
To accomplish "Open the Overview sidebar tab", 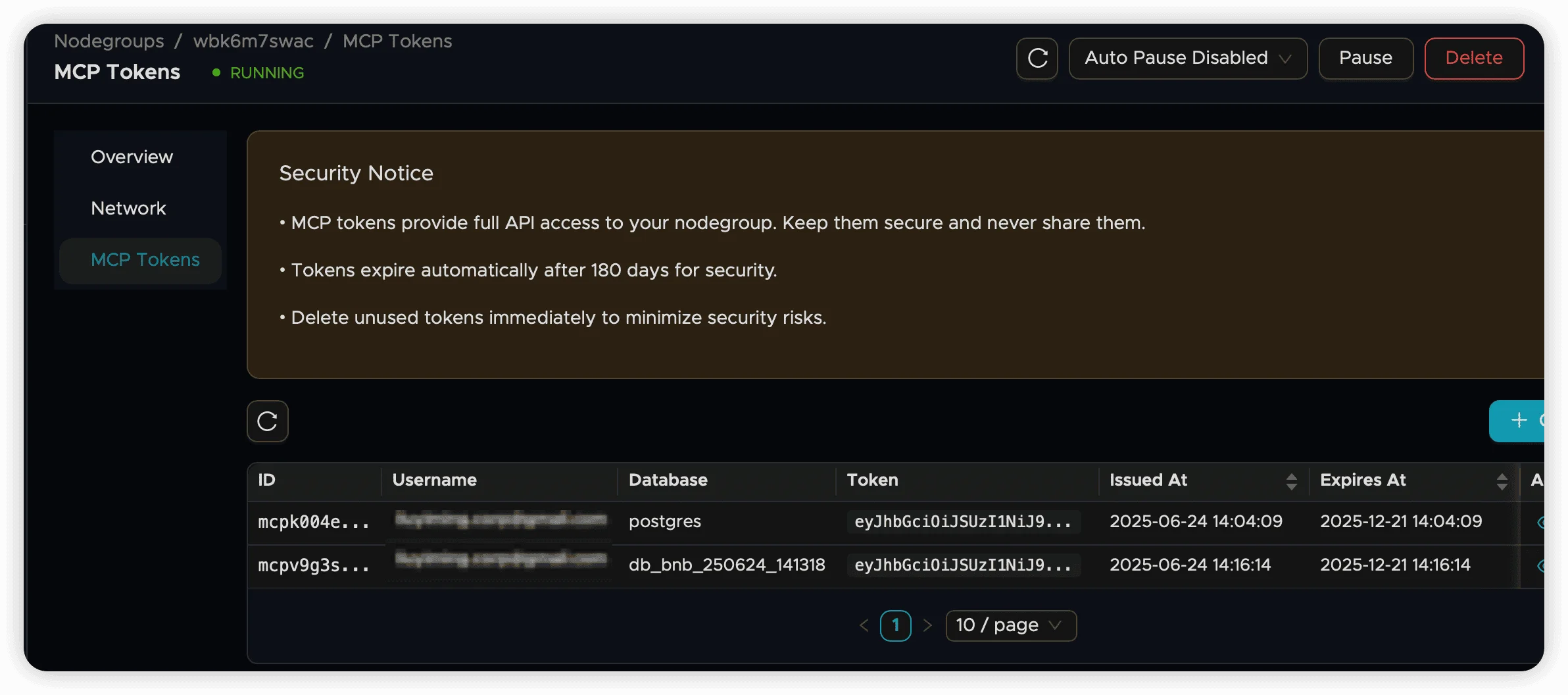I will click(132, 157).
